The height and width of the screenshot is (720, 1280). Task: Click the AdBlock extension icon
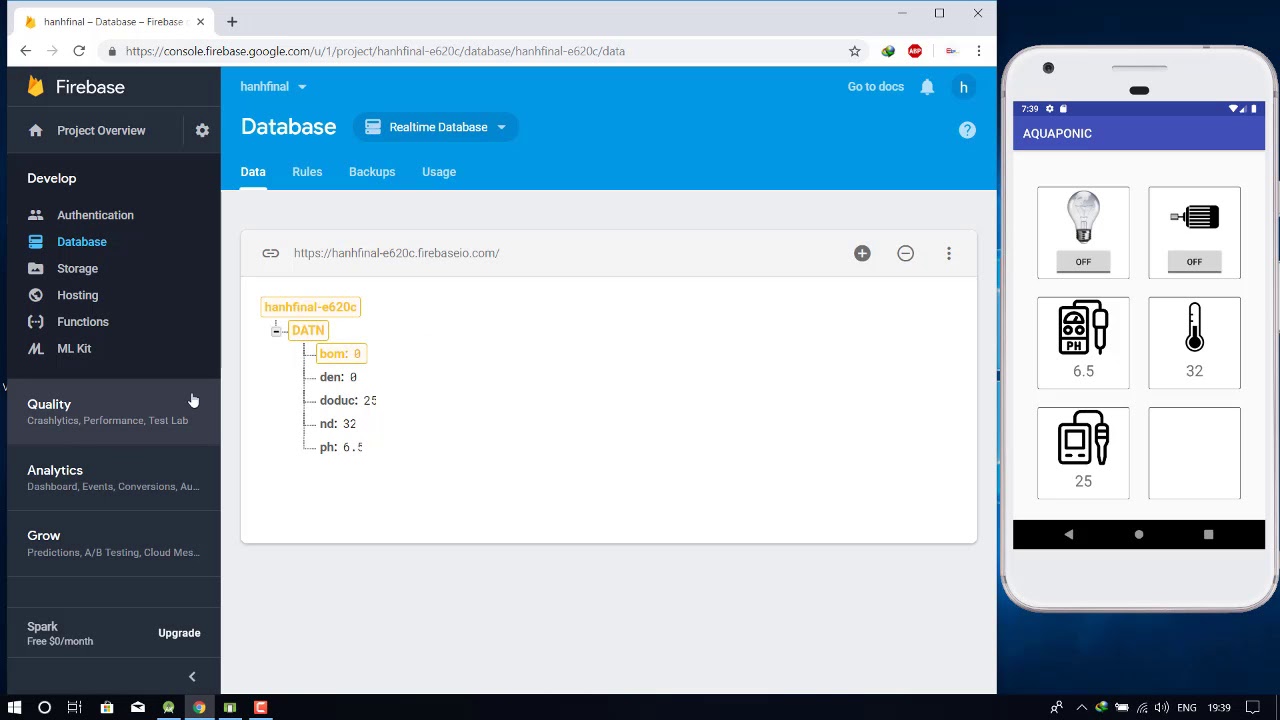tap(915, 51)
